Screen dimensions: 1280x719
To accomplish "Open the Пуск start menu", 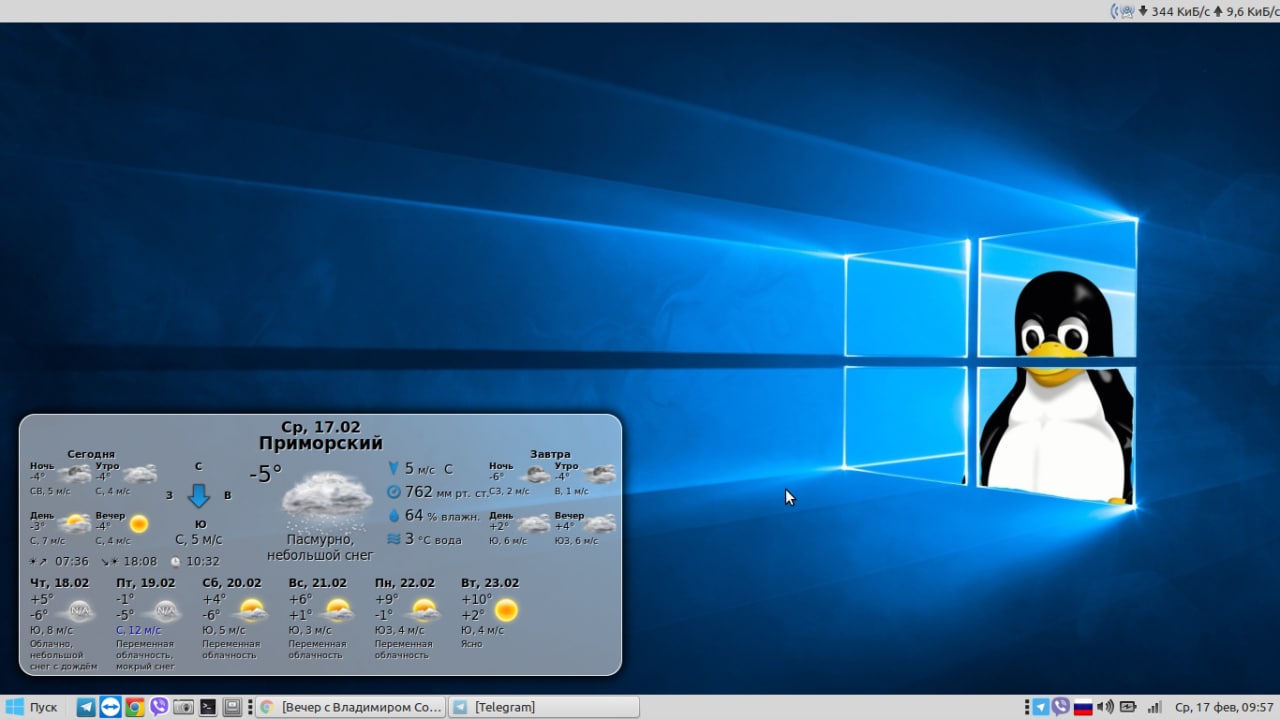I will (x=32, y=707).
